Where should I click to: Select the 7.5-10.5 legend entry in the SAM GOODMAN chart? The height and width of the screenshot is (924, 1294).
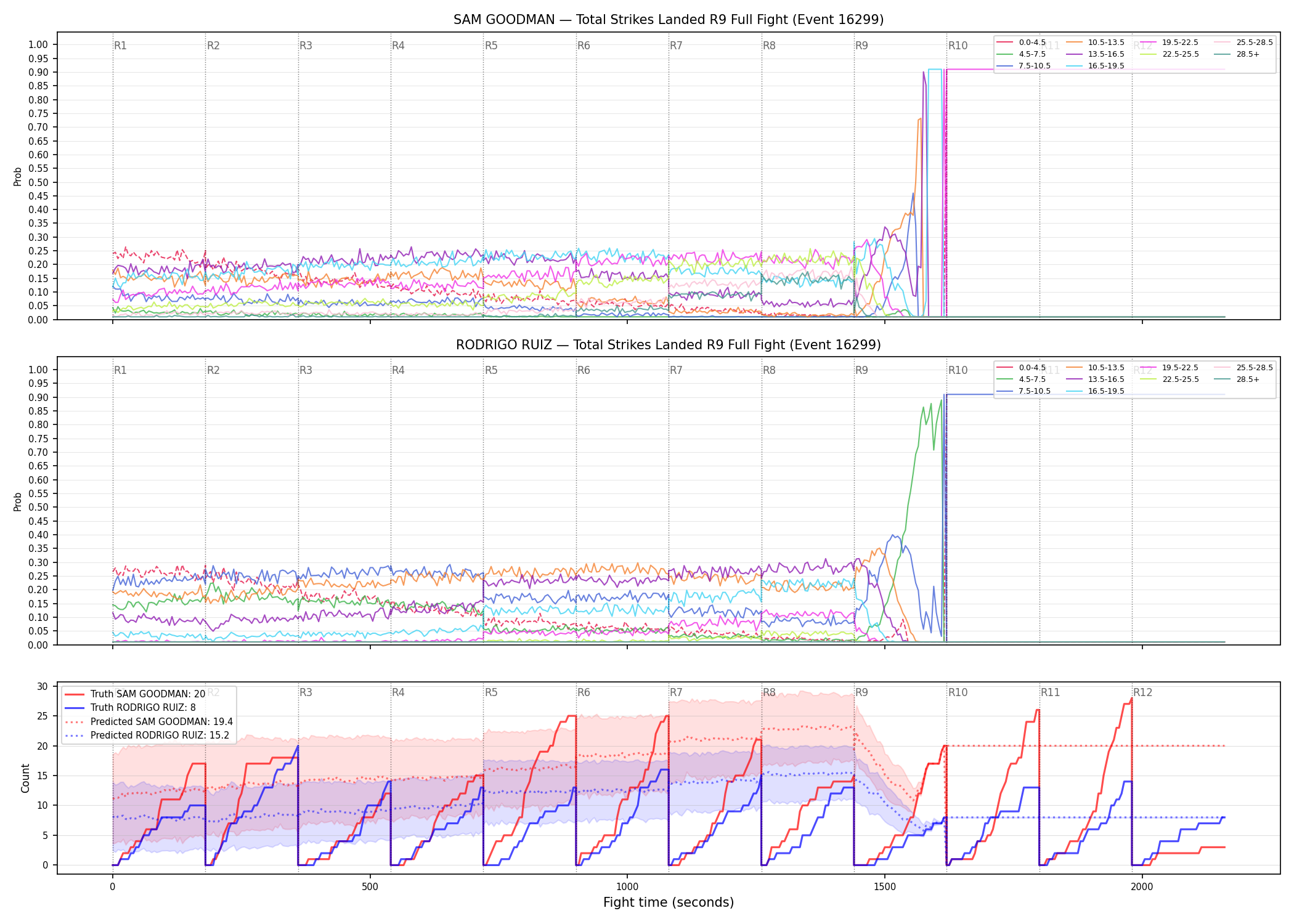1023,66
